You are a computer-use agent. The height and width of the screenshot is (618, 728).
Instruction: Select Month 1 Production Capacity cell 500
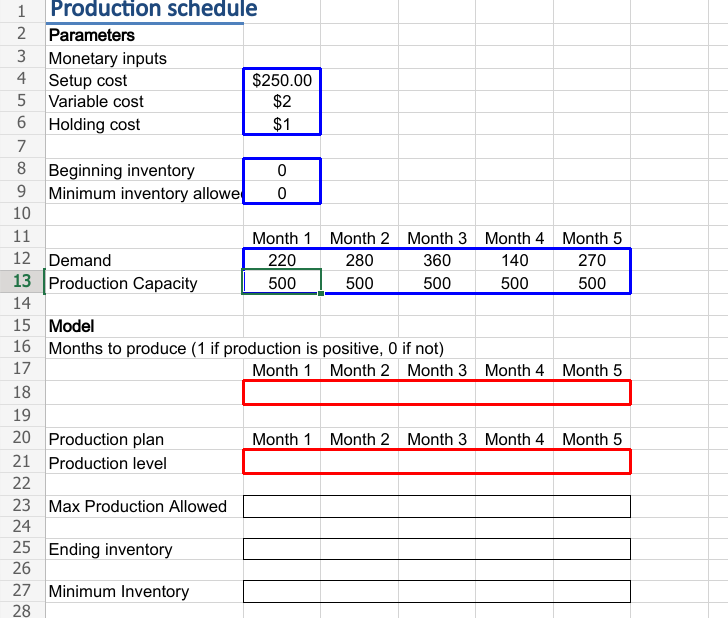pyautogui.click(x=282, y=282)
